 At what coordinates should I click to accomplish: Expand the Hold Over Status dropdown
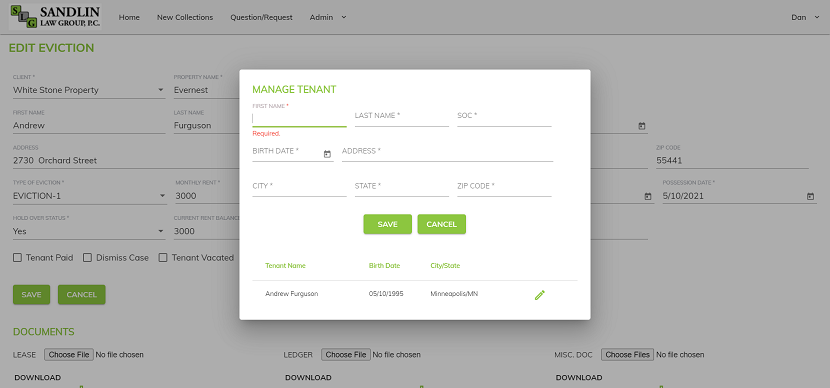[x=89, y=231]
